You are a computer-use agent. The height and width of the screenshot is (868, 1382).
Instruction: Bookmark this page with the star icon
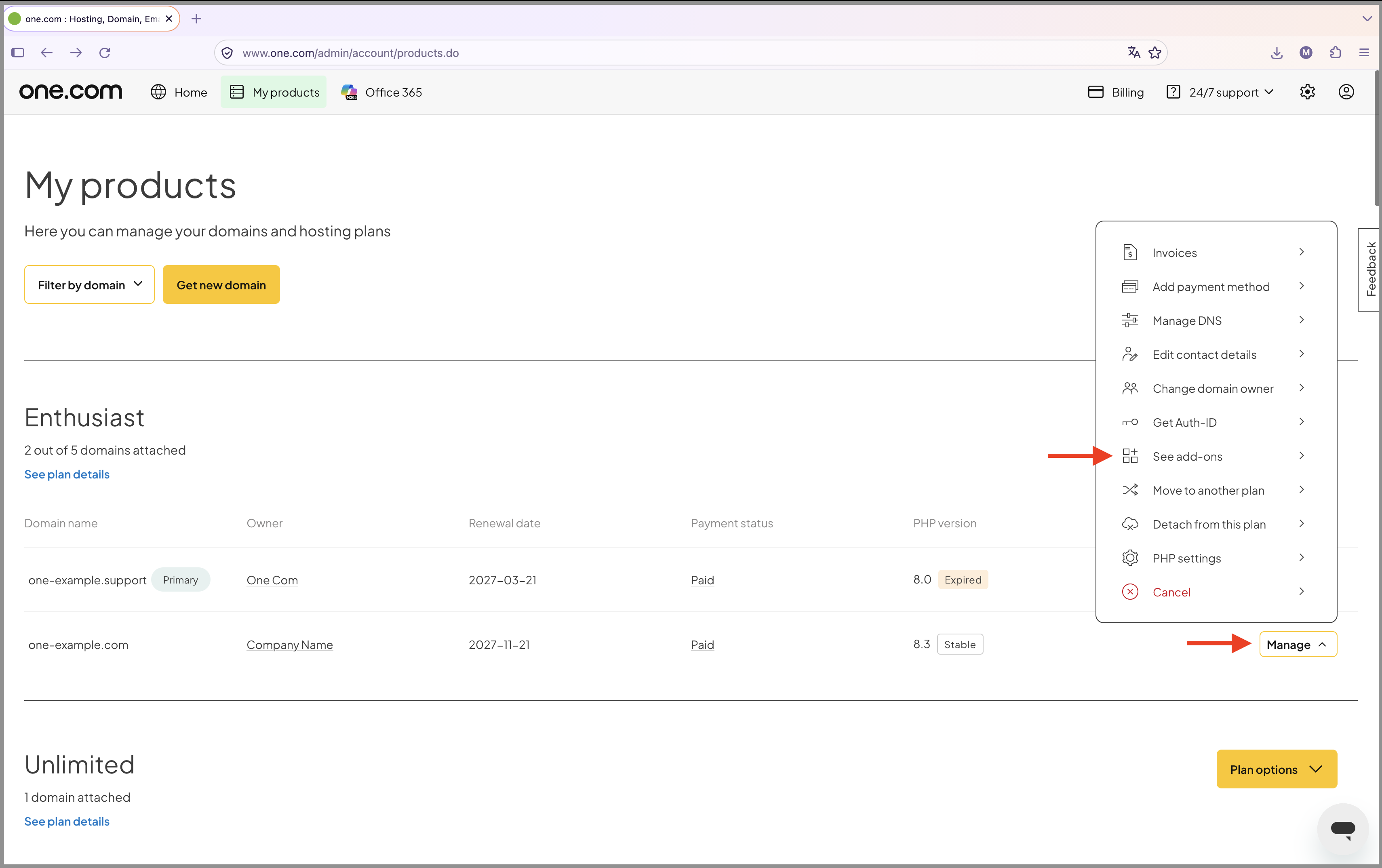(x=1155, y=53)
